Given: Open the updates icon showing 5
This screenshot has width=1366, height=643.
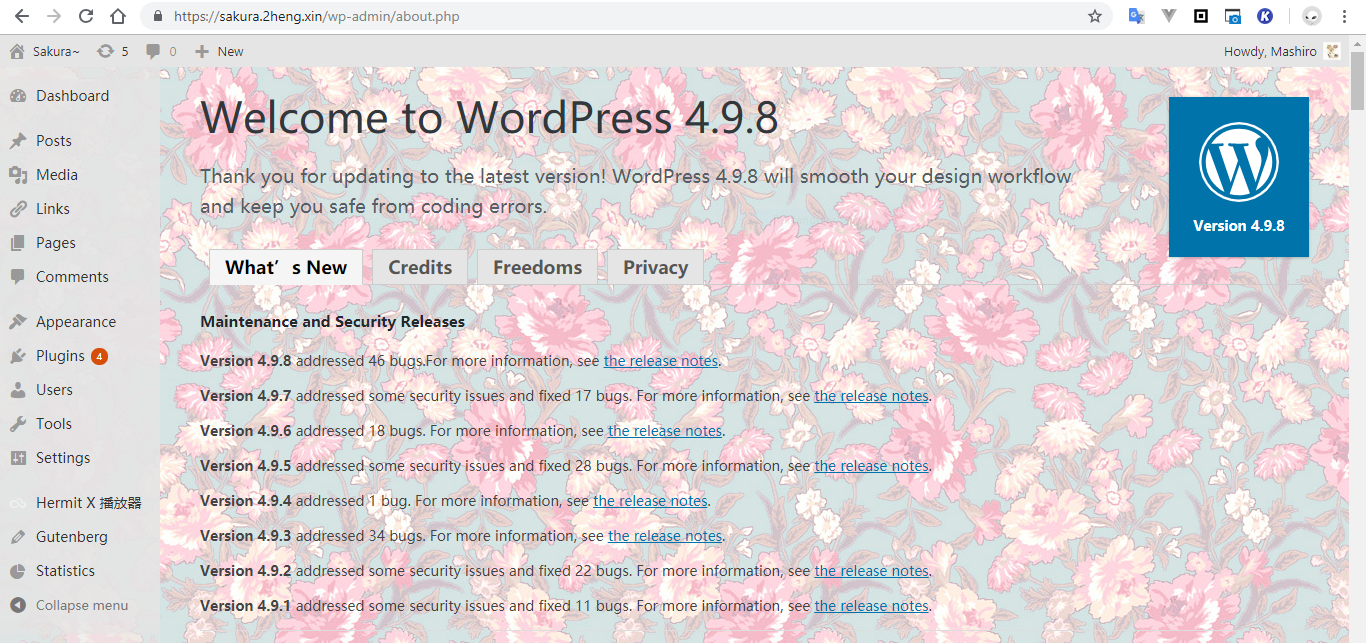Looking at the screenshot, I should 105,51.
